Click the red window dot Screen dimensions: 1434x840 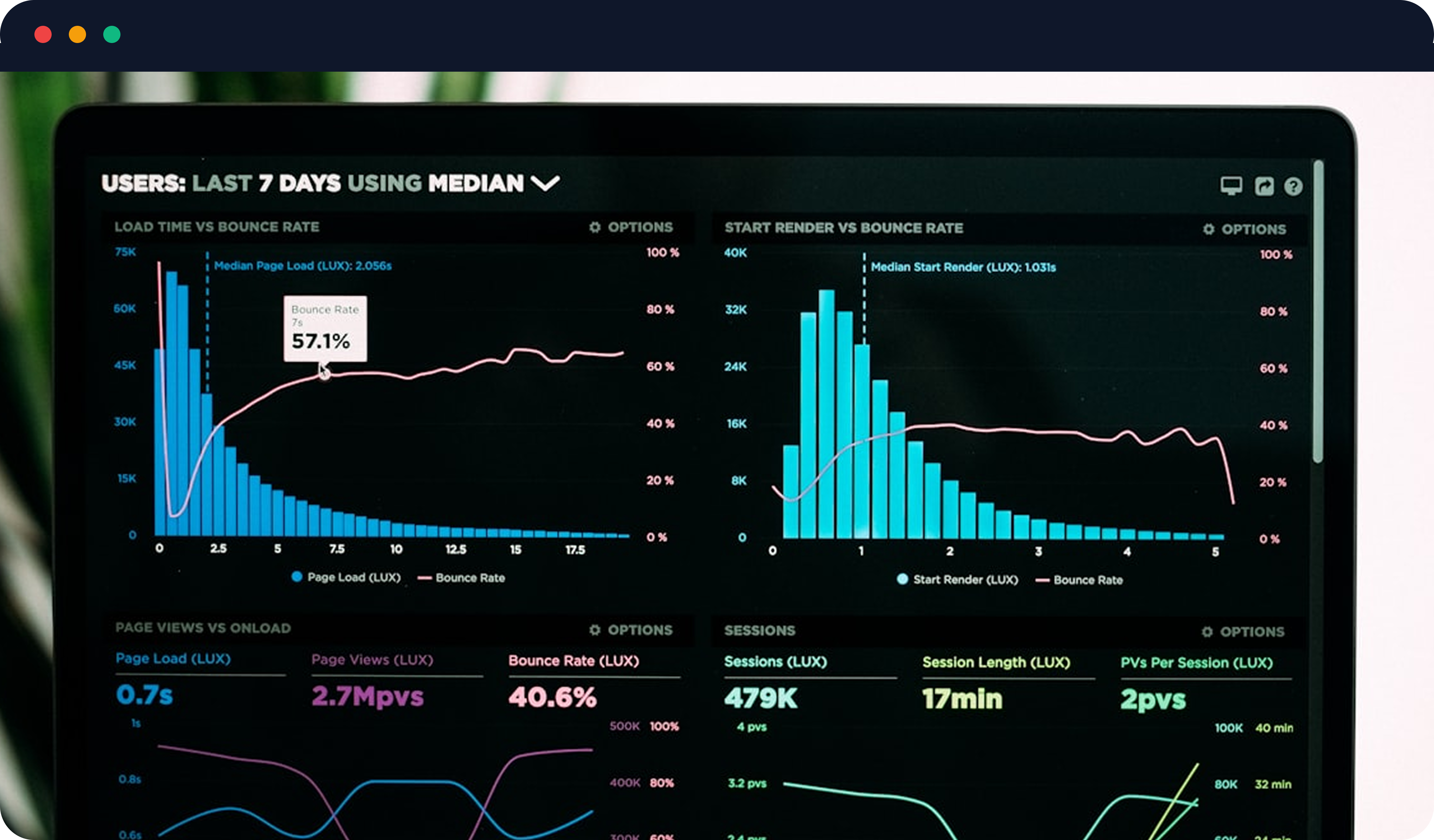click(x=43, y=35)
